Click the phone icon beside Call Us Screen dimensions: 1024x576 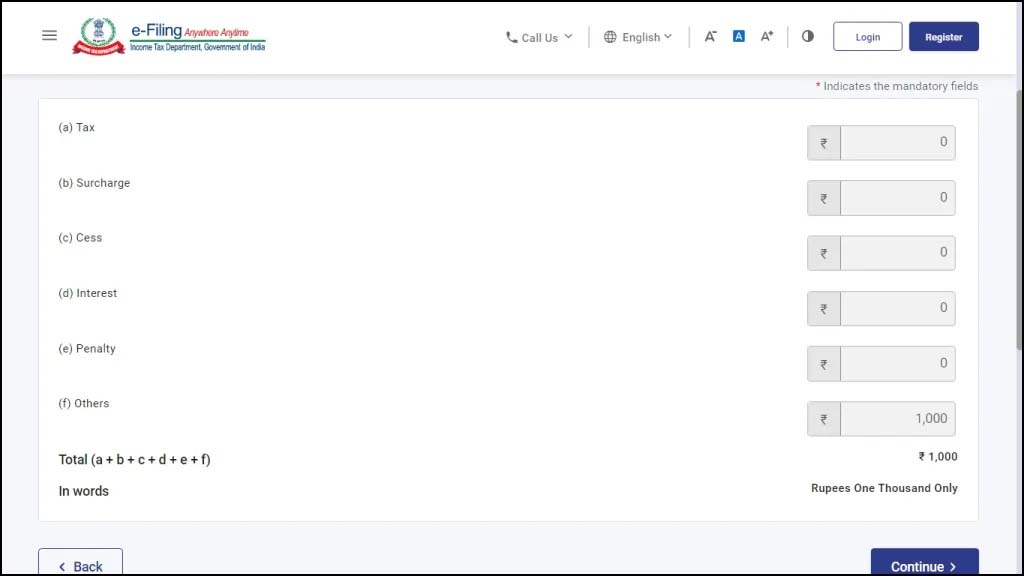point(511,38)
